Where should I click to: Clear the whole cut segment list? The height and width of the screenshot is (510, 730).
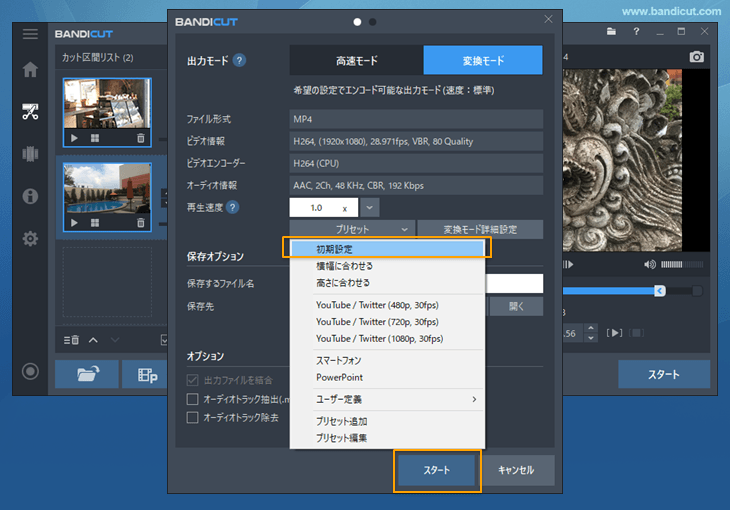pyautogui.click(x=71, y=340)
